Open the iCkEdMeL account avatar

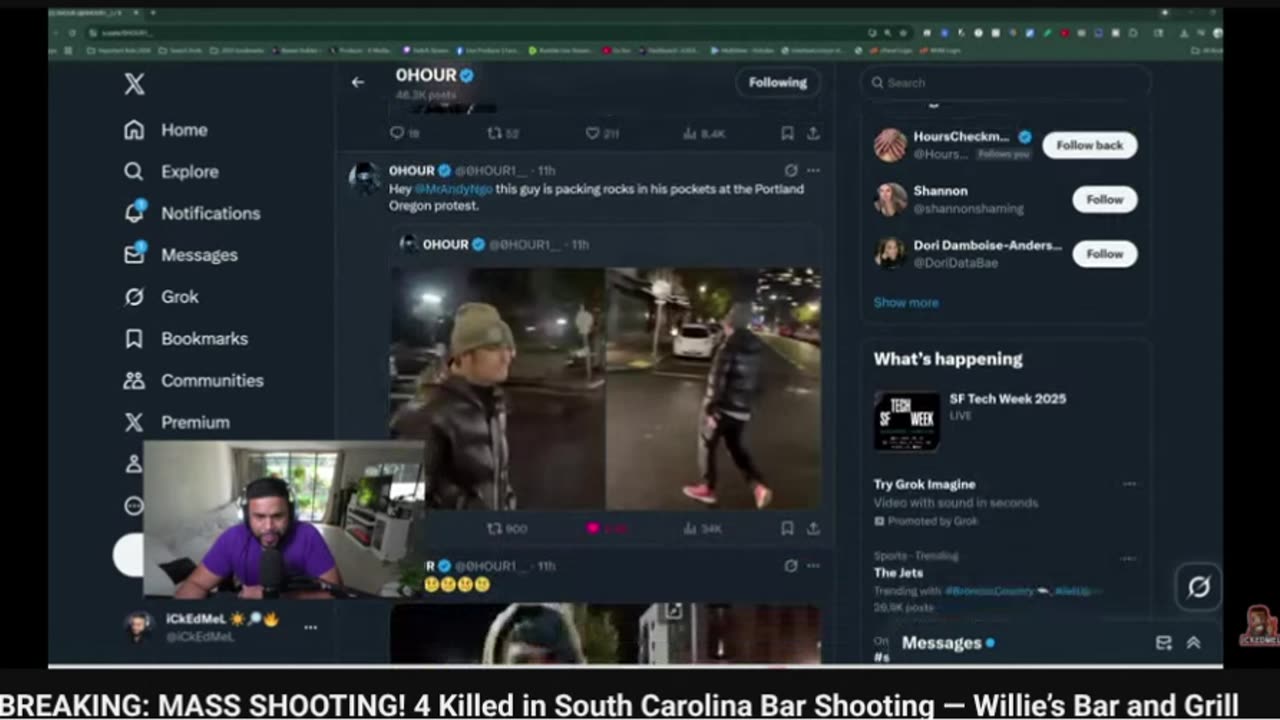coord(139,627)
